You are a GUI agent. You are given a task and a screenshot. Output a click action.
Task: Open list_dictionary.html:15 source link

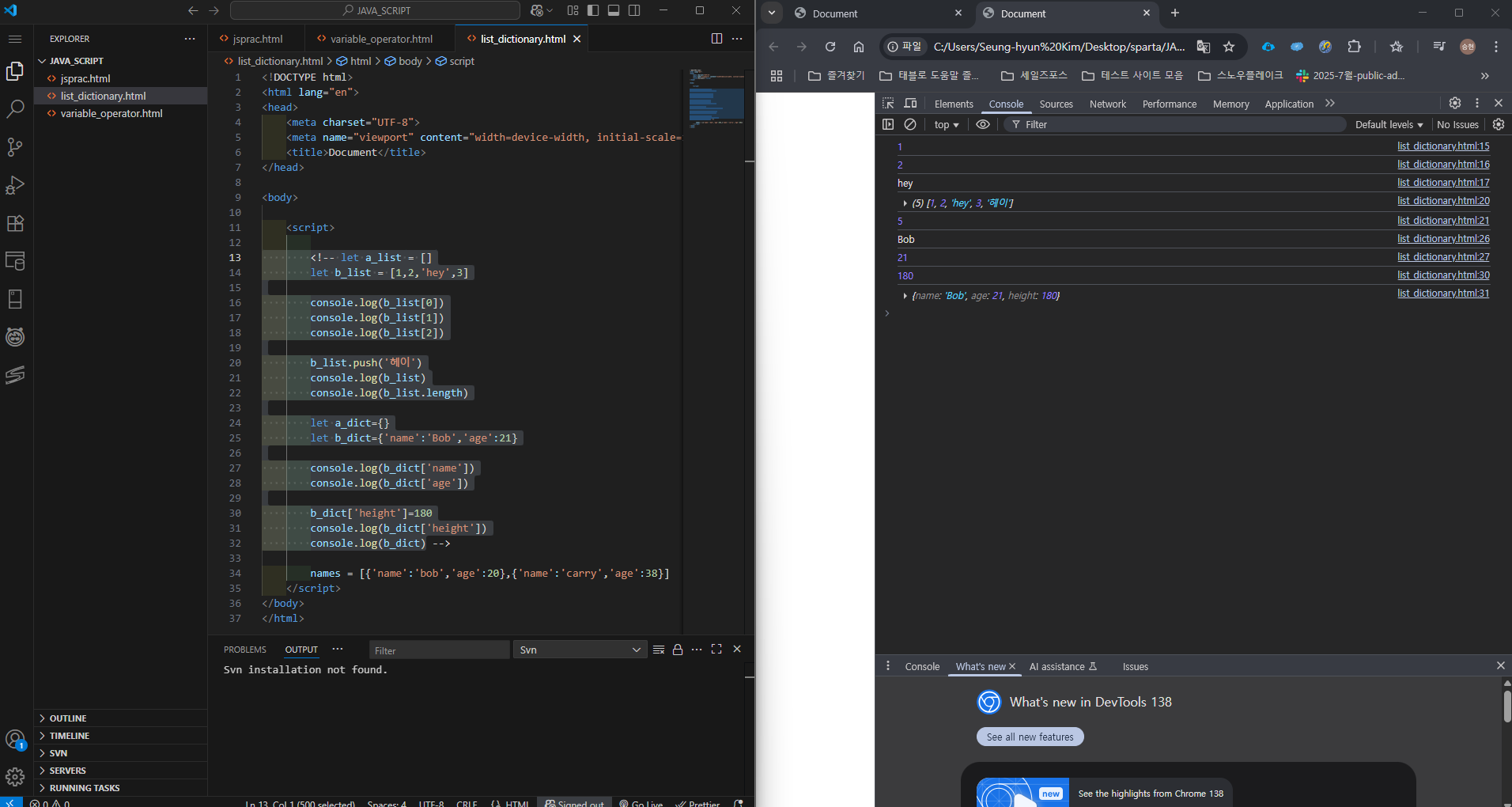pos(1443,146)
